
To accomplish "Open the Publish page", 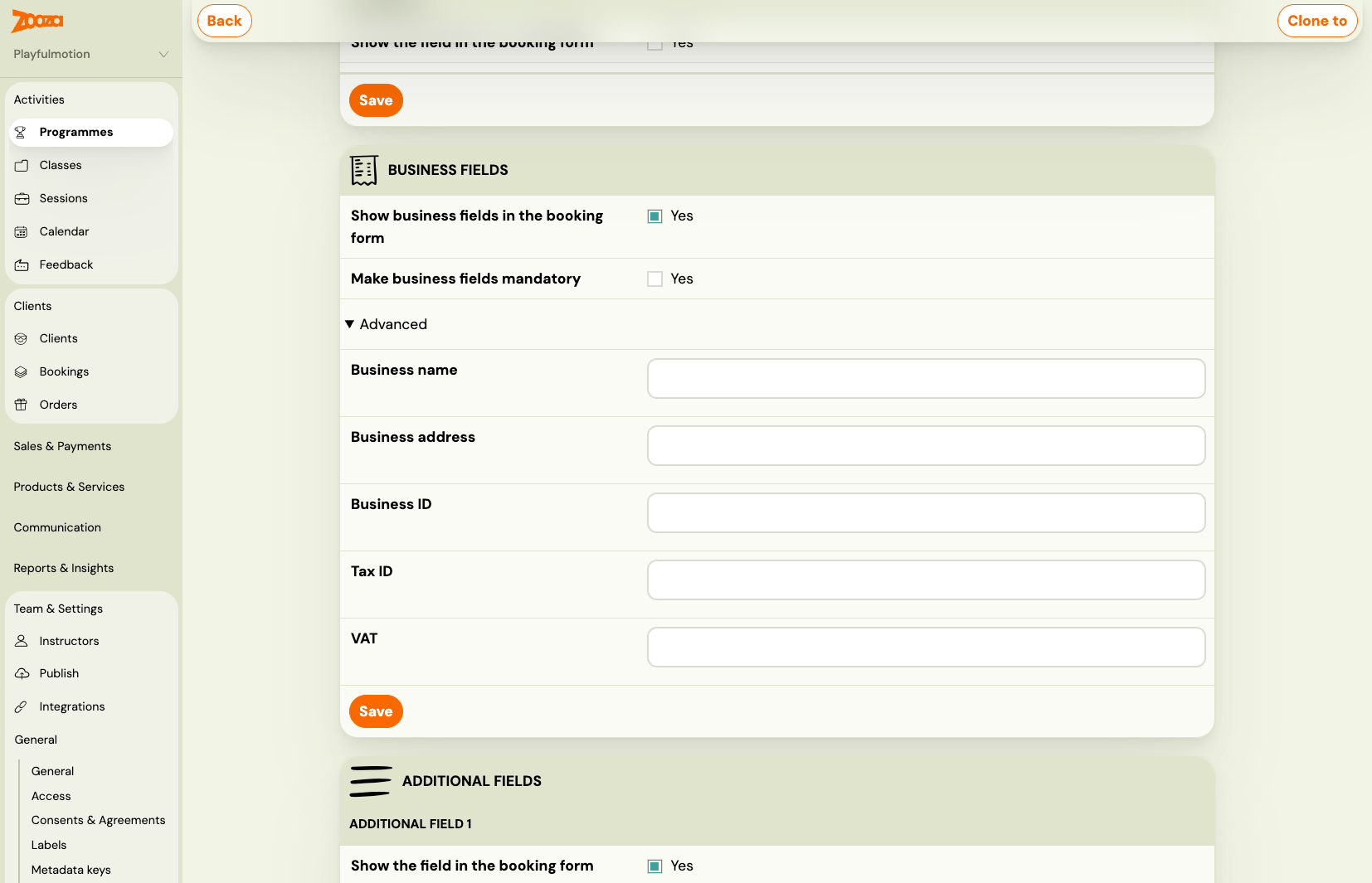I will pos(91,674).
